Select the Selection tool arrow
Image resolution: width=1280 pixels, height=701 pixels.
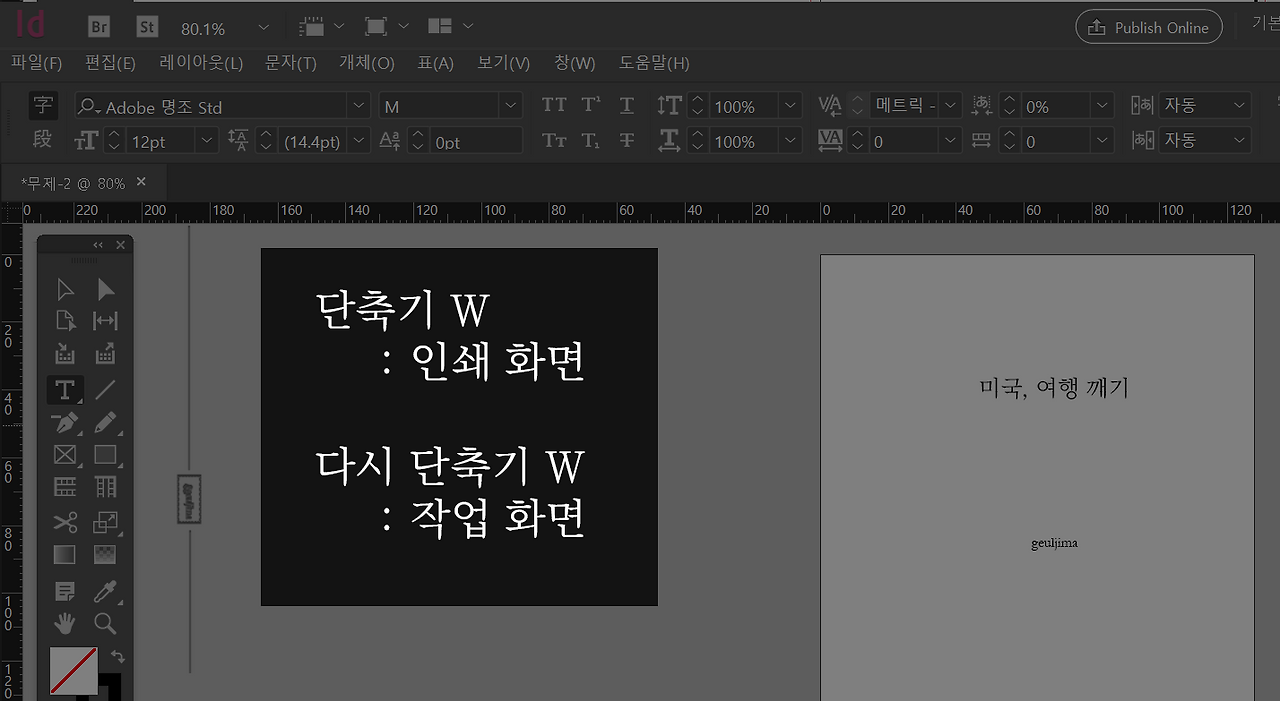pos(65,290)
